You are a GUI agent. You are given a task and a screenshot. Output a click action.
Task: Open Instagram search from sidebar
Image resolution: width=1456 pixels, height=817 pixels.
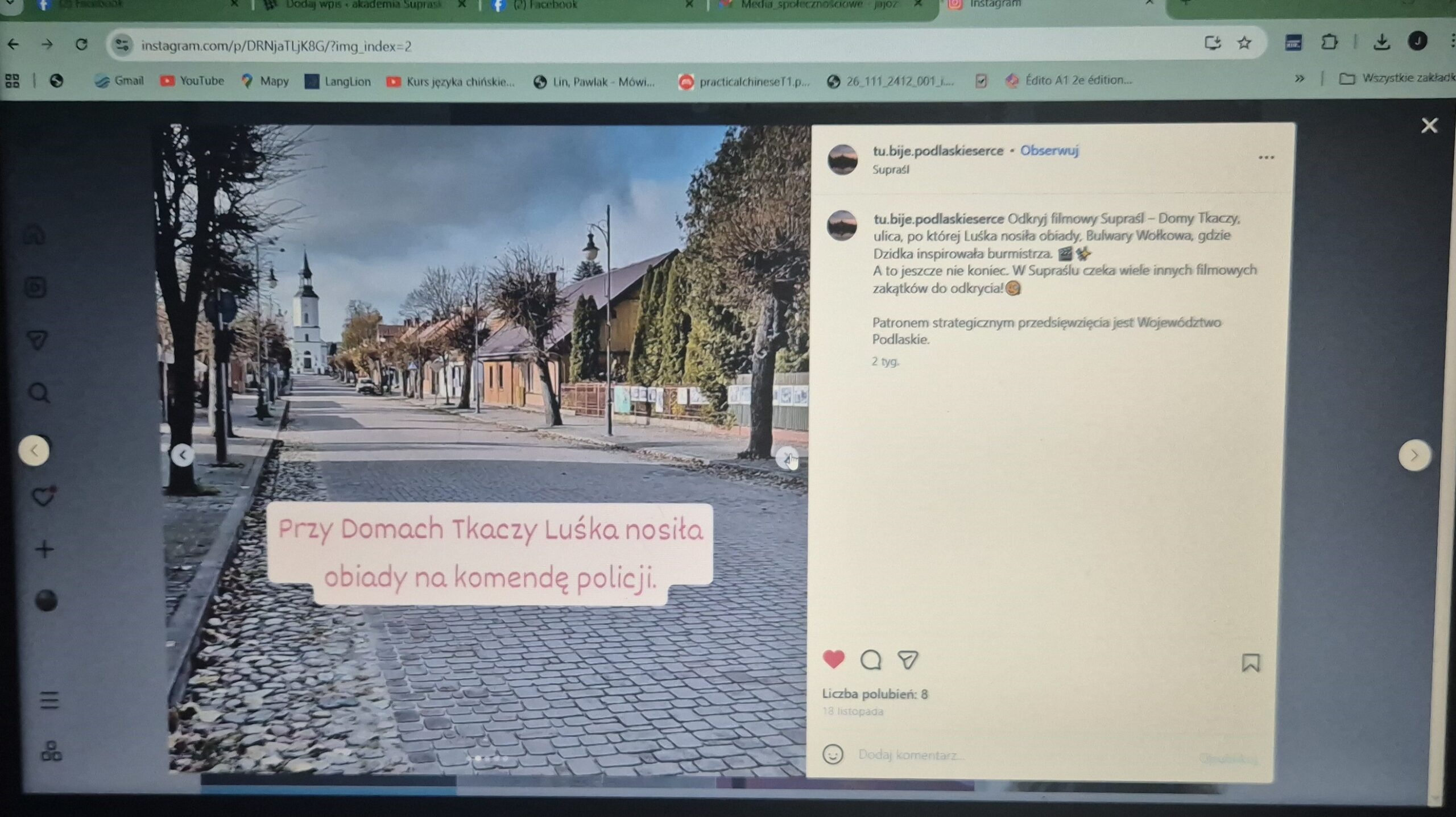point(39,392)
